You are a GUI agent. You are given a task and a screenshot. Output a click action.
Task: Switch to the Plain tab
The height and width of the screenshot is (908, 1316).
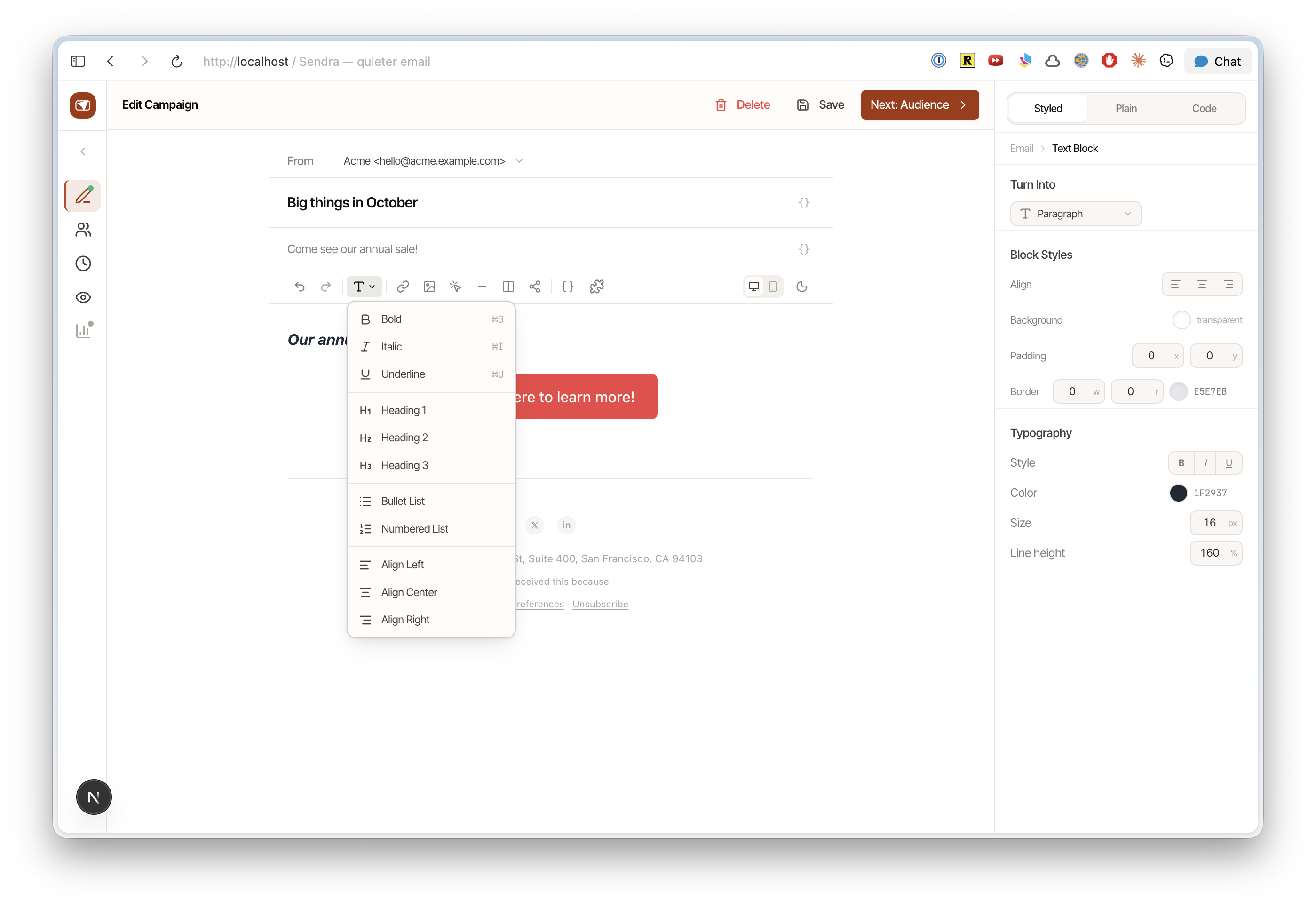1126,108
